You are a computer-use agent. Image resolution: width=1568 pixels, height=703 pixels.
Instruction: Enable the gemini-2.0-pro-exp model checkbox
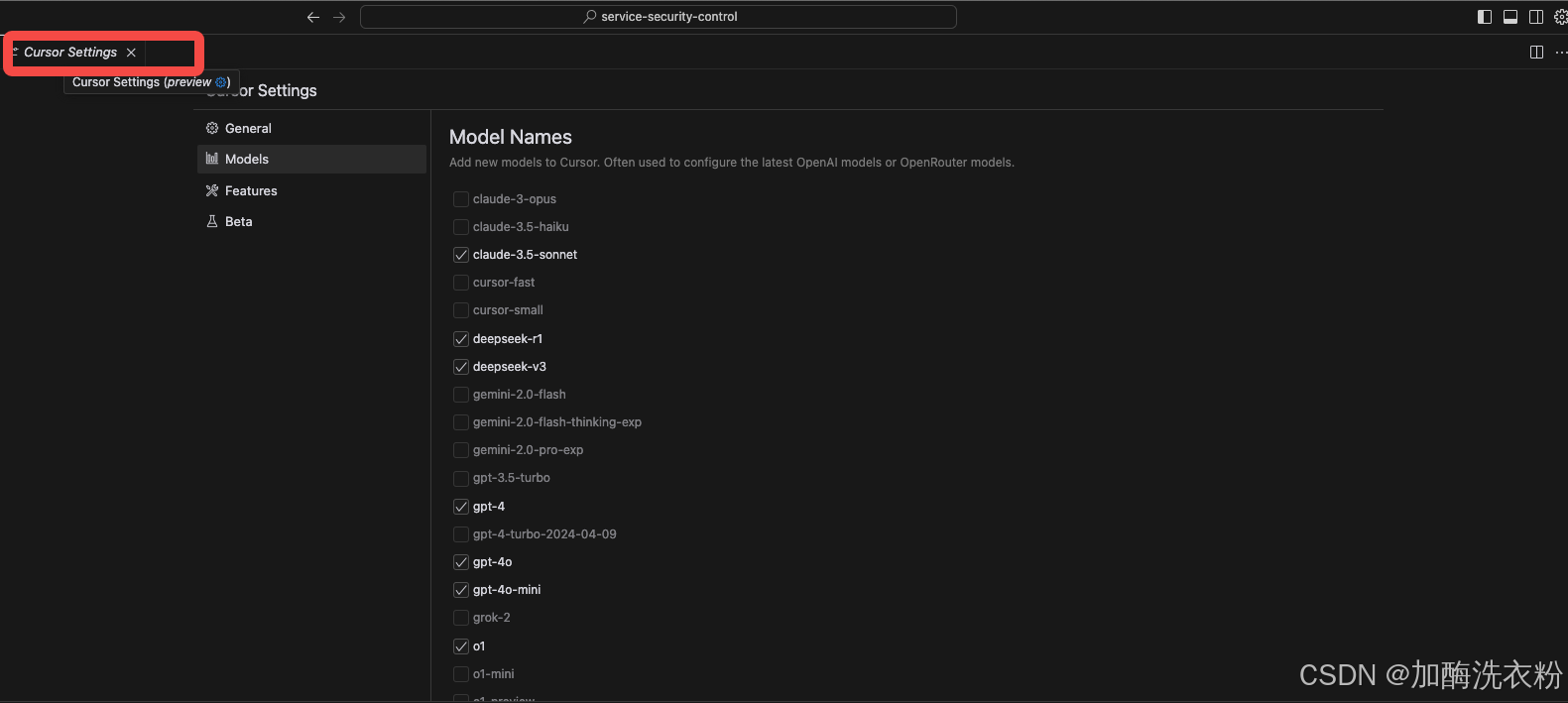461,450
